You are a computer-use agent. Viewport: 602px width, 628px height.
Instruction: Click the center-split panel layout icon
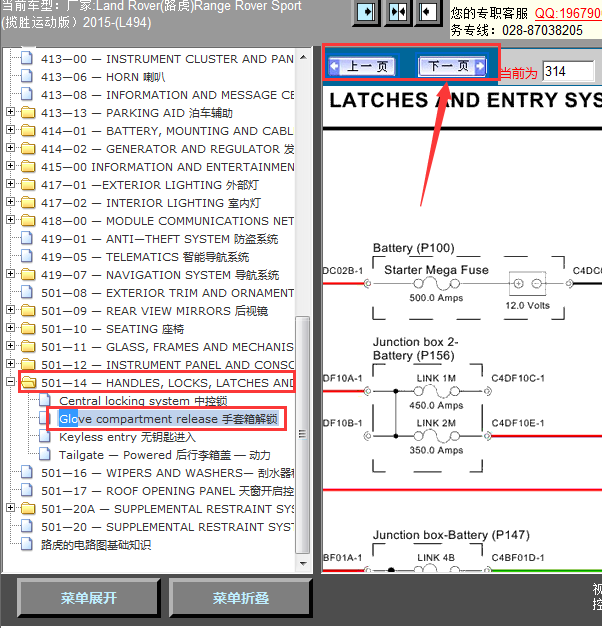(398, 12)
